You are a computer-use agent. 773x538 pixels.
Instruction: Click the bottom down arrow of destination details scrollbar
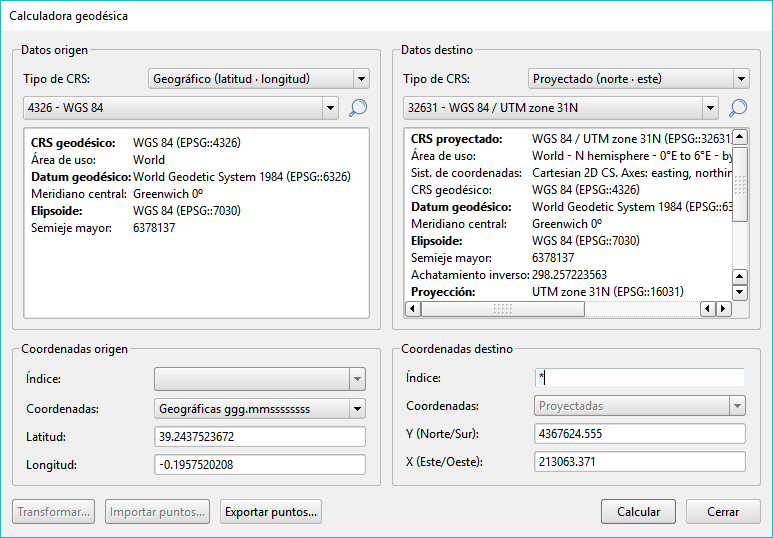pos(740,292)
